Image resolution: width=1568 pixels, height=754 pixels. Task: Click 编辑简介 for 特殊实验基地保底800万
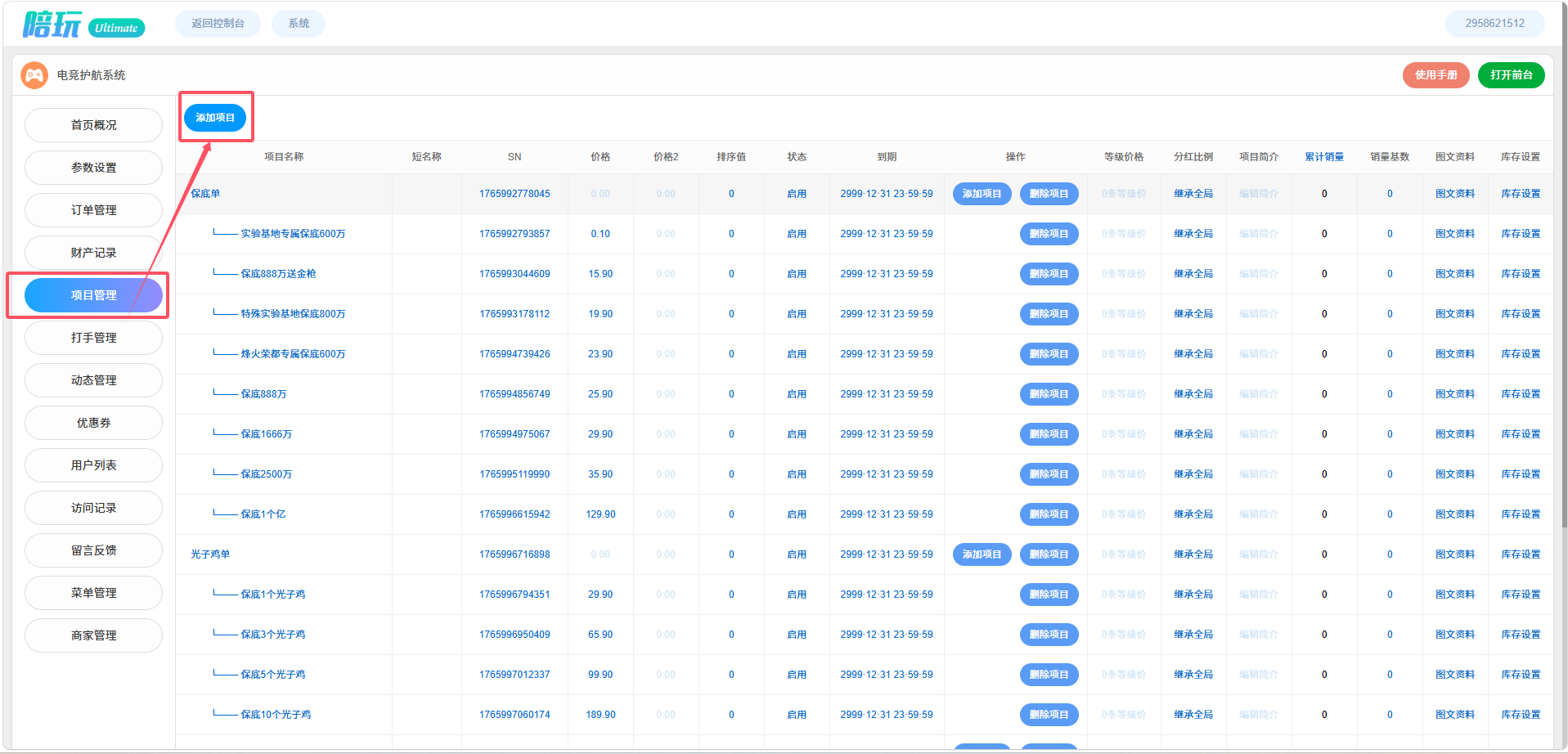pyautogui.click(x=1258, y=314)
